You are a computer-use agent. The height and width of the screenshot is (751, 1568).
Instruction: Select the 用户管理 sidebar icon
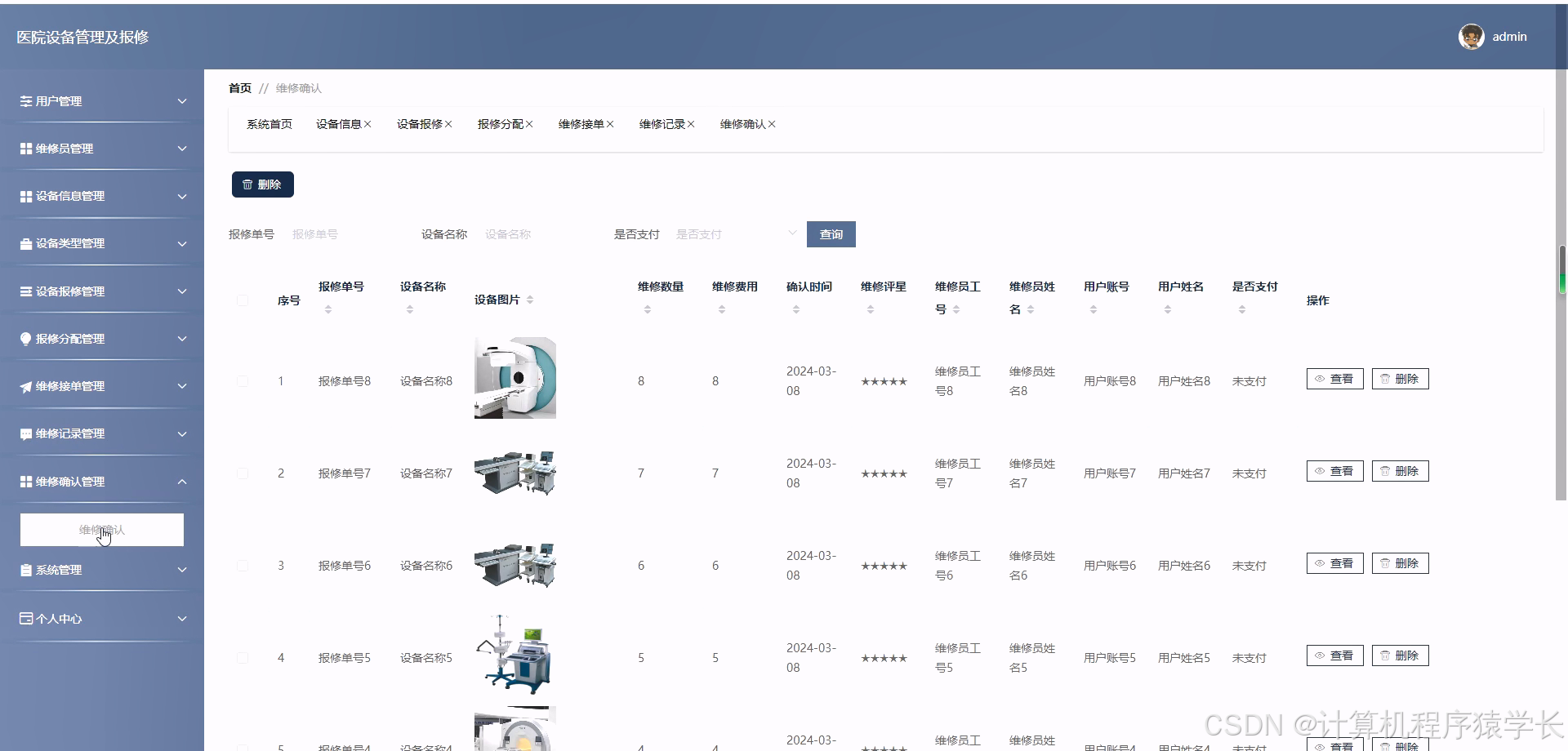[25, 101]
